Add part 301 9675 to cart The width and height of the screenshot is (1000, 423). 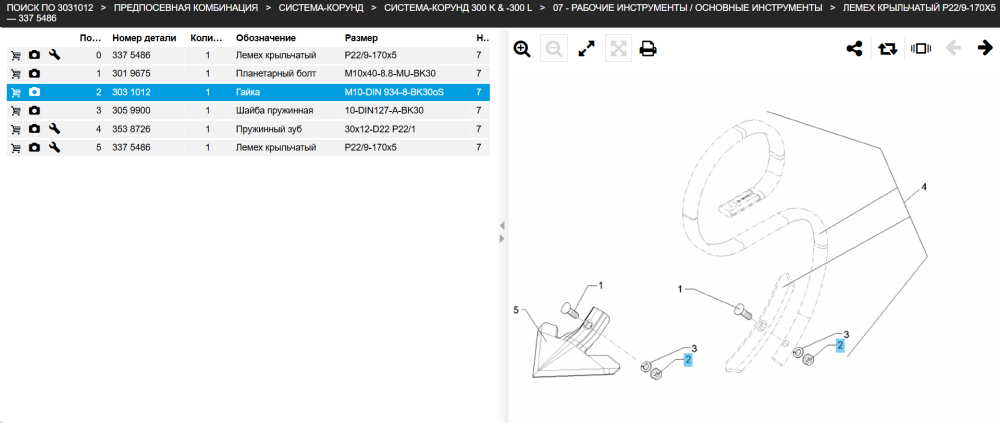16,74
